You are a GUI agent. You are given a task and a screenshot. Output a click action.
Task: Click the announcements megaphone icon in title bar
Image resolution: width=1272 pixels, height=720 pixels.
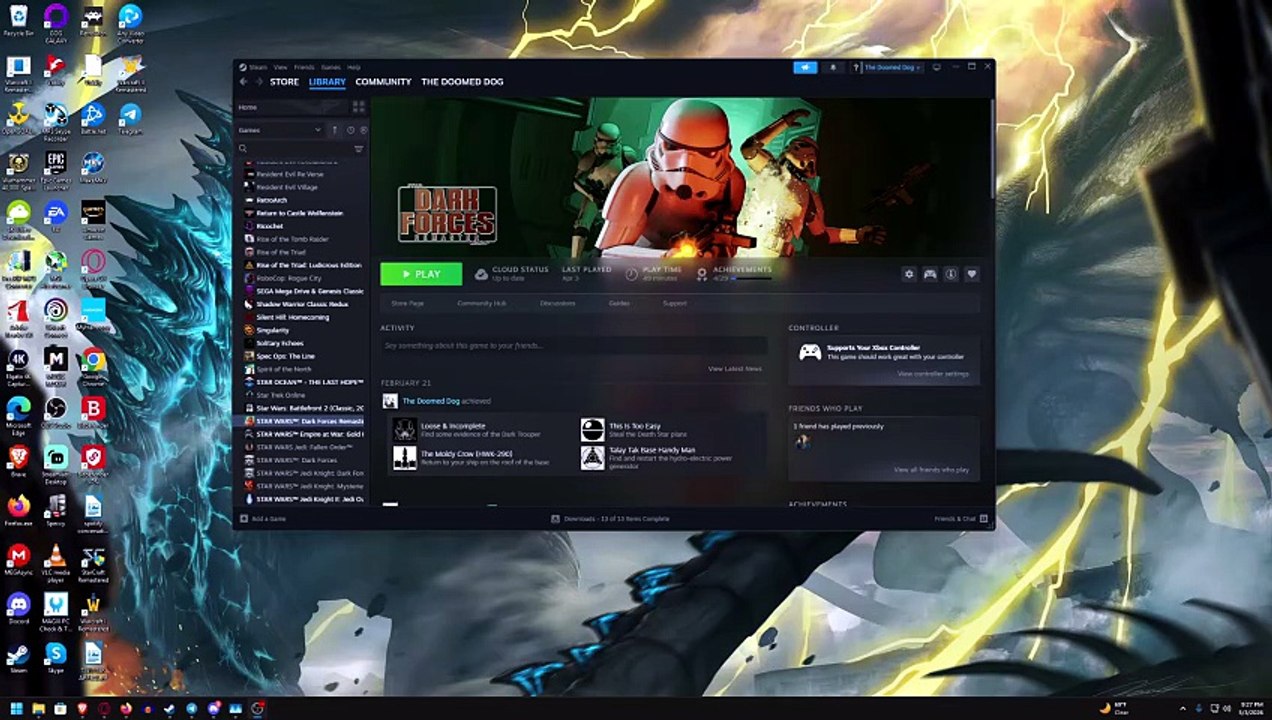805,67
